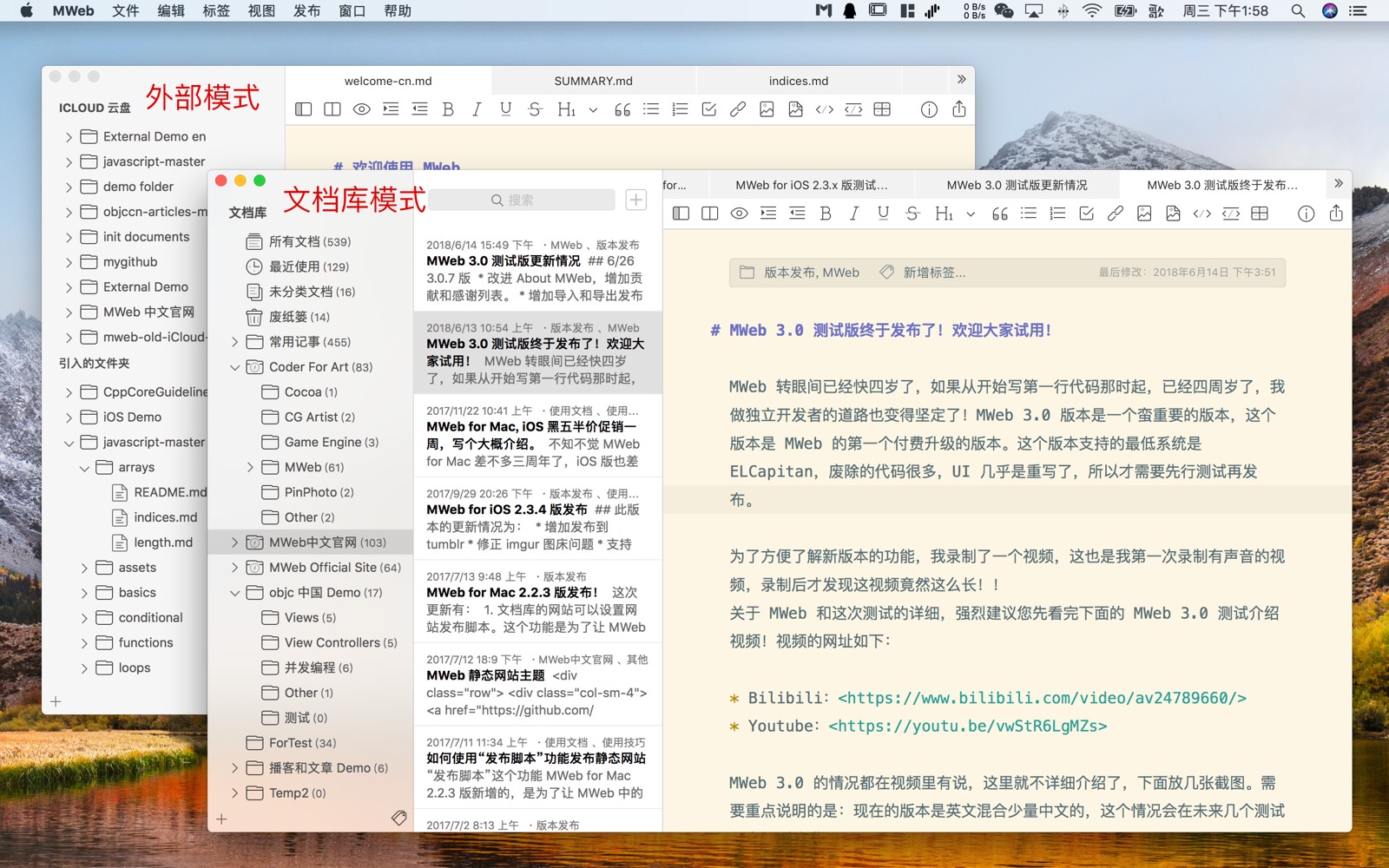Open share icon in front window toolbar
This screenshot has width=1389, height=868.
point(1335,214)
